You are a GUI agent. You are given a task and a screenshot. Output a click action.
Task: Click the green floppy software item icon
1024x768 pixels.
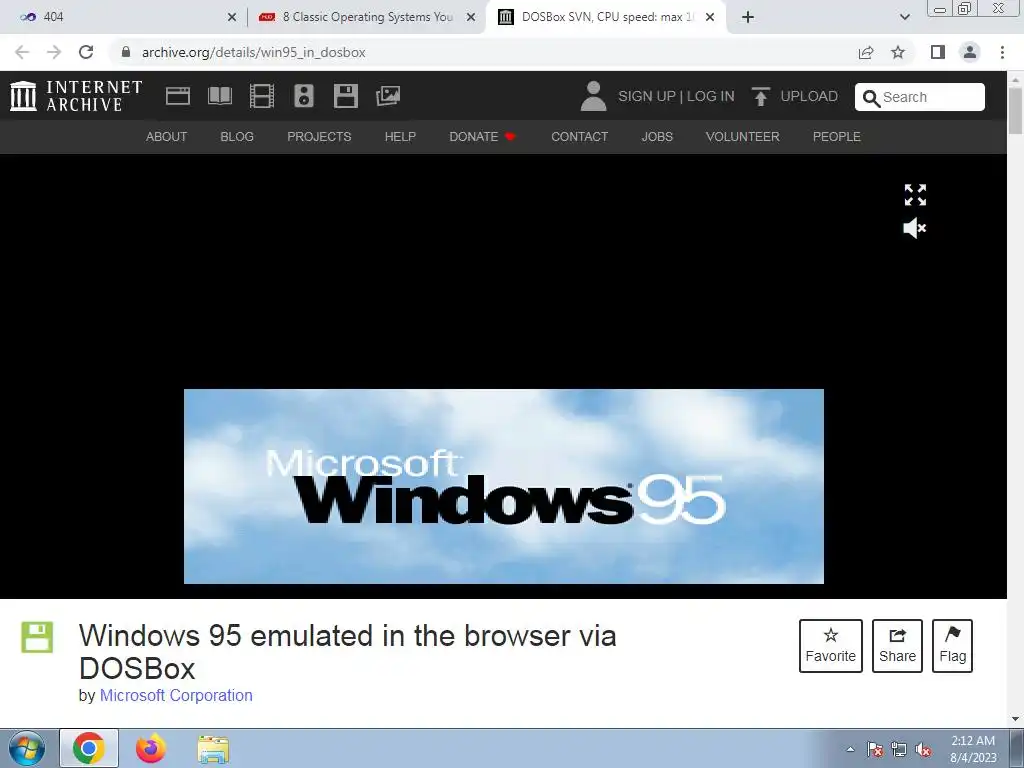[37, 637]
